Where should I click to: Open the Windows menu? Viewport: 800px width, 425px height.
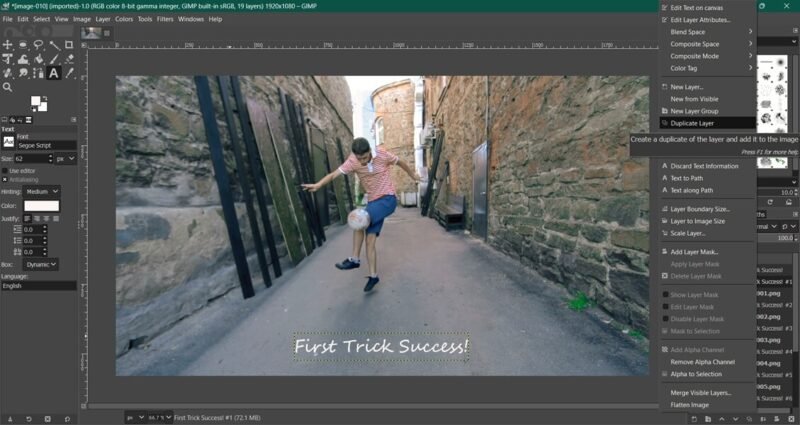tap(191, 19)
